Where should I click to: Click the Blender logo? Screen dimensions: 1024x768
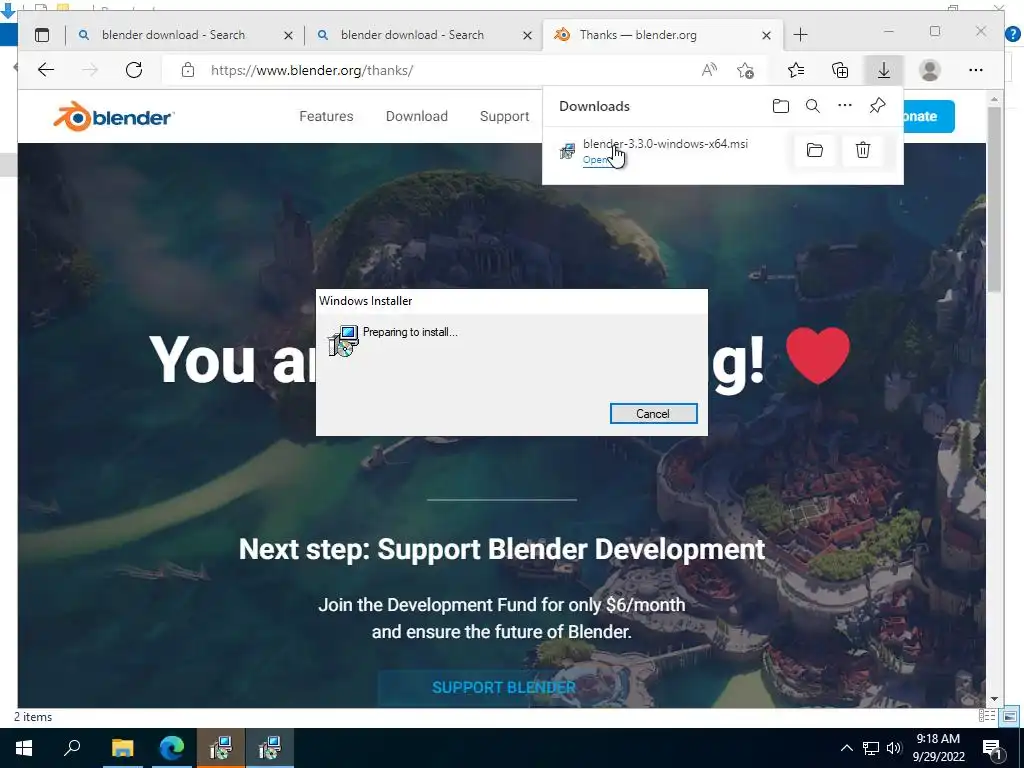(114, 116)
